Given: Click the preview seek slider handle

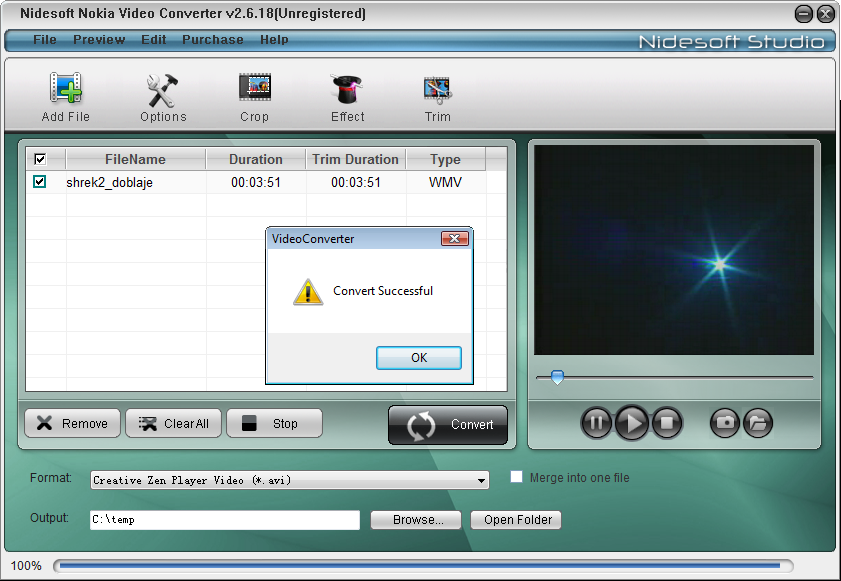Looking at the screenshot, I should click(x=557, y=377).
